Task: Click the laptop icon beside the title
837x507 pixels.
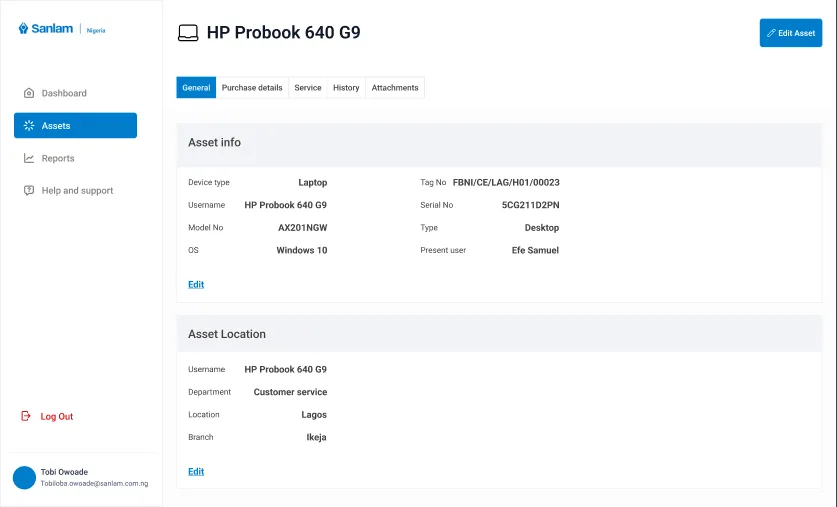Action: coord(188,33)
